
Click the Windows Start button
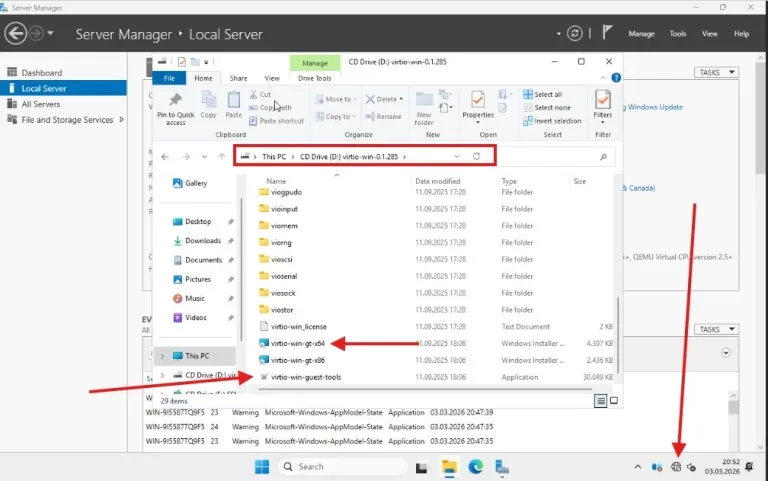coord(262,467)
